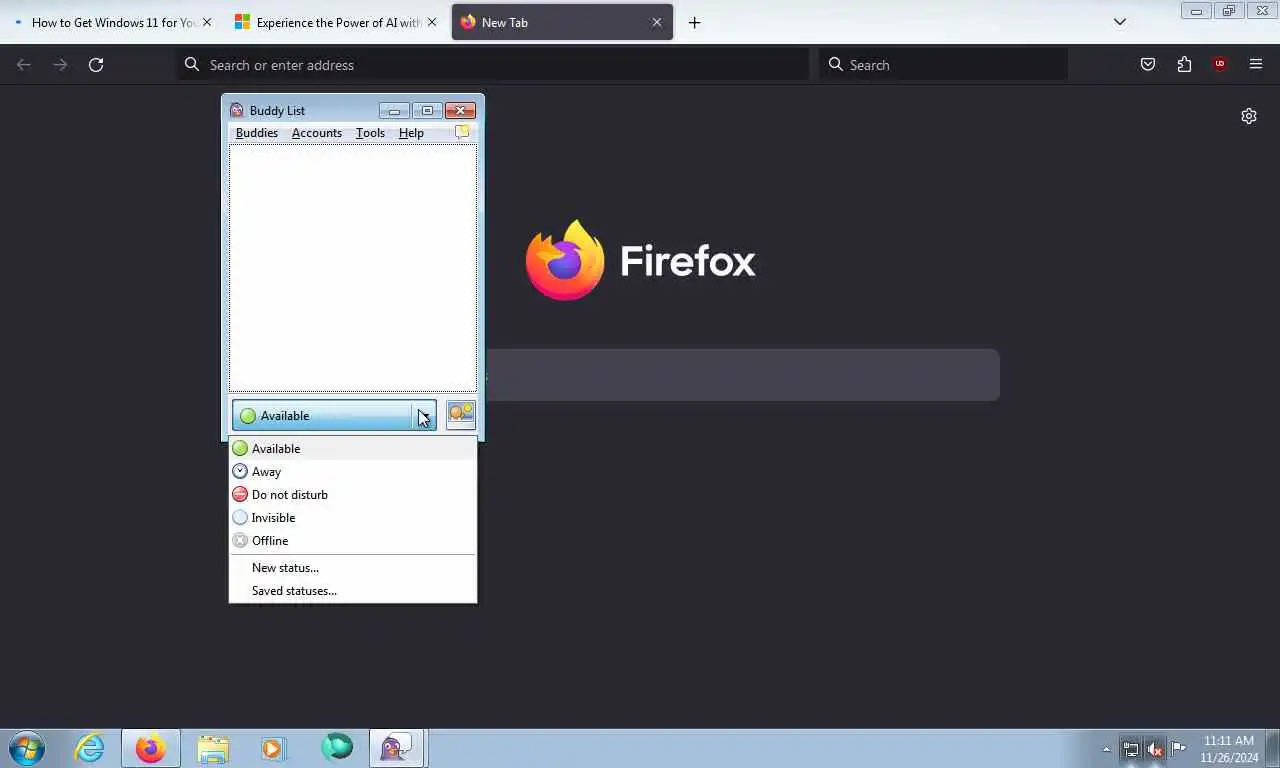Show hidden system tray icons arrow
This screenshot has height=768, width=1280.
pyautogui.click(x=1106, y=749)
